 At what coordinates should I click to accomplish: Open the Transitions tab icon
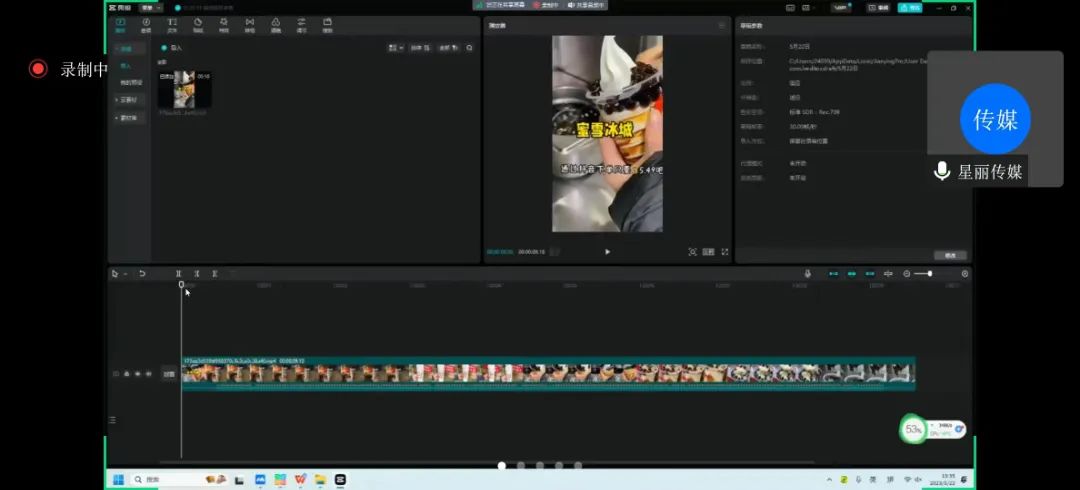250,24
